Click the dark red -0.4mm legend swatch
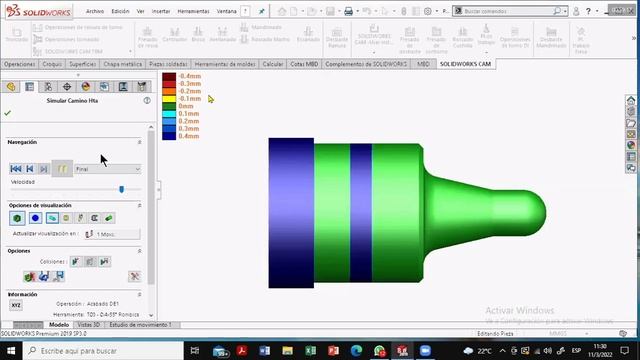The image size is (640, 360). (169, 76)
